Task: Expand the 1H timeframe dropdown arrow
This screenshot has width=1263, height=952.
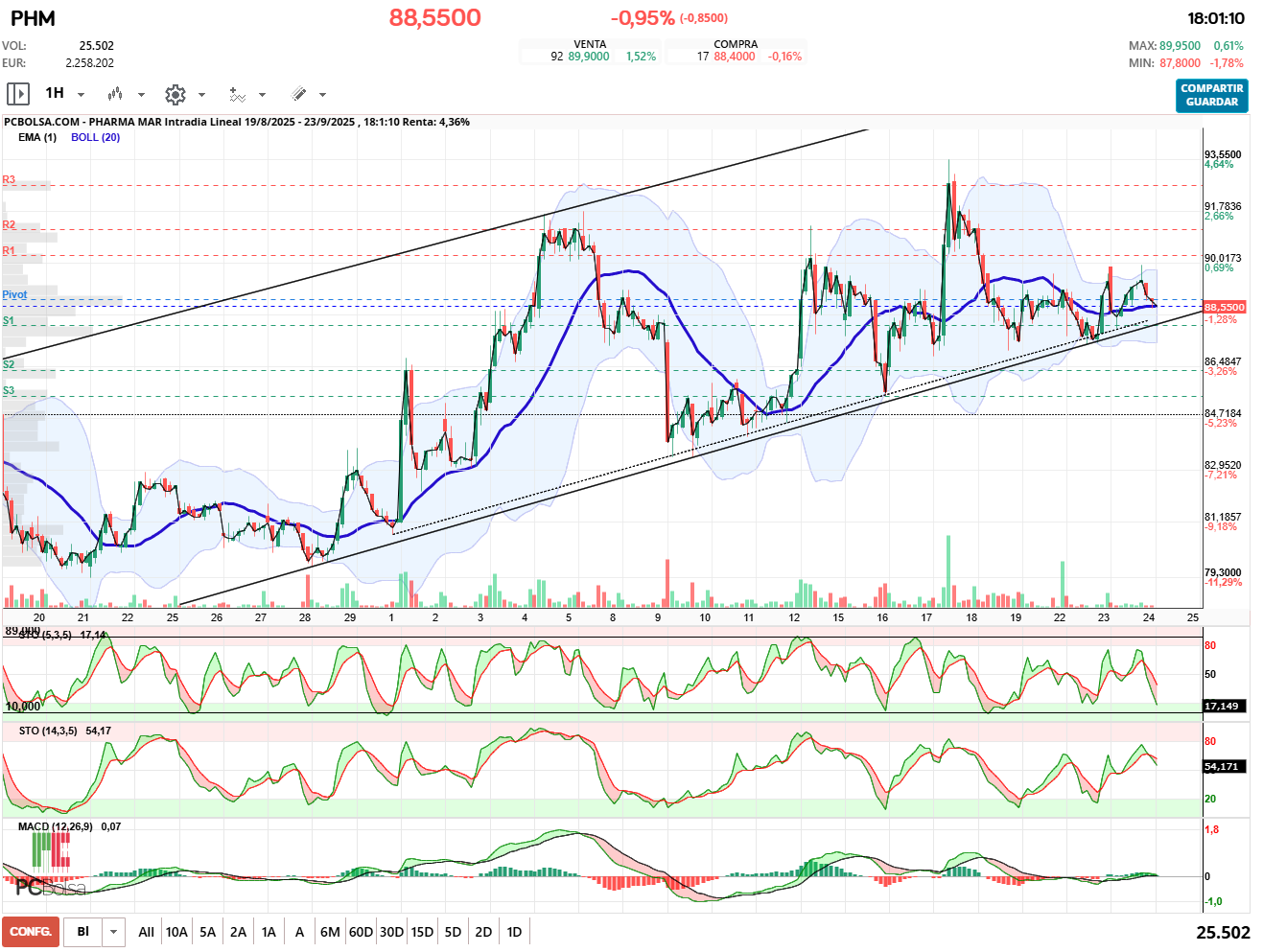Action: click(x=81, y=95)
